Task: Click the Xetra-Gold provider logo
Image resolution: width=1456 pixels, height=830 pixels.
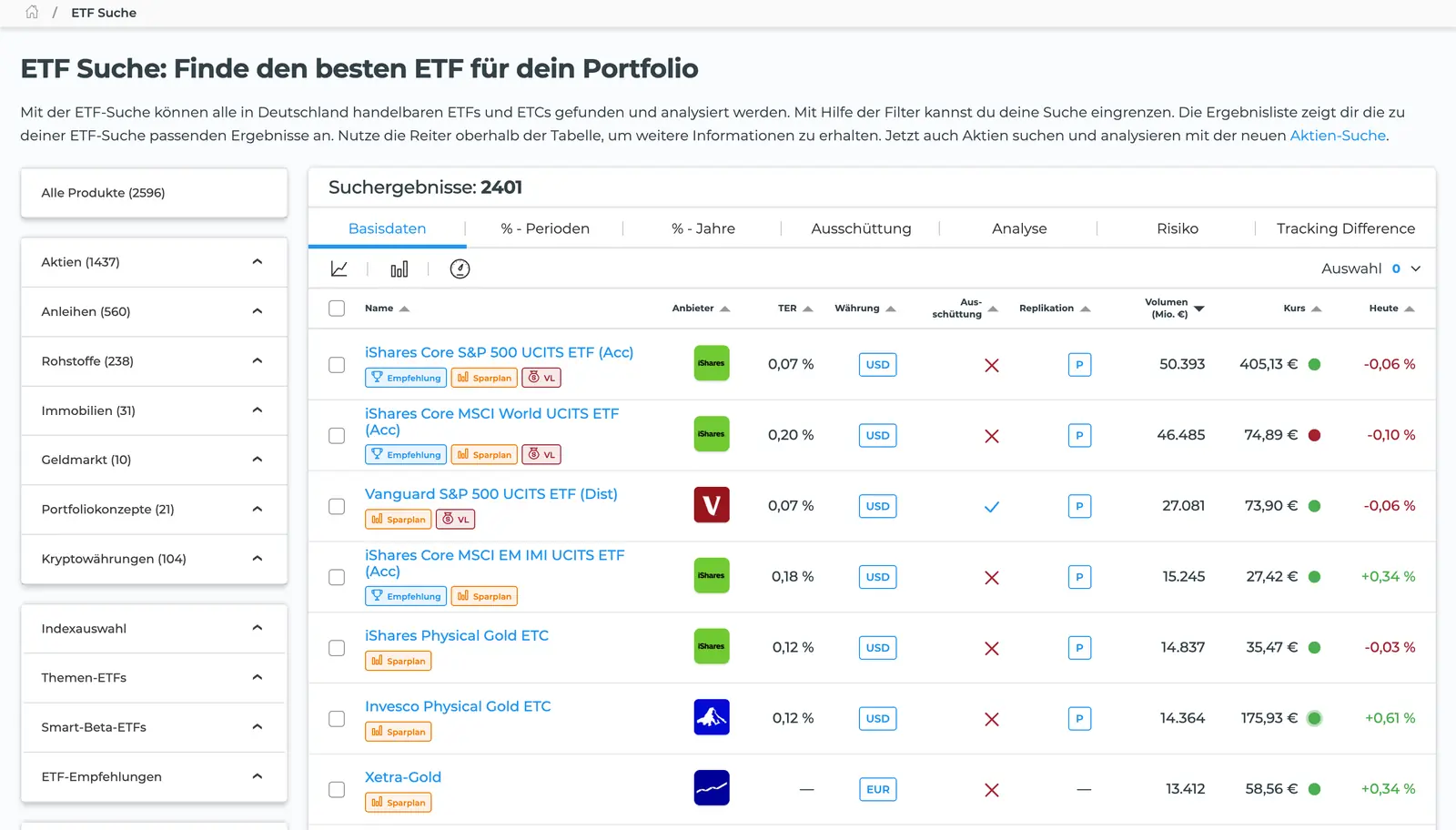Action: tap(712, 788)
